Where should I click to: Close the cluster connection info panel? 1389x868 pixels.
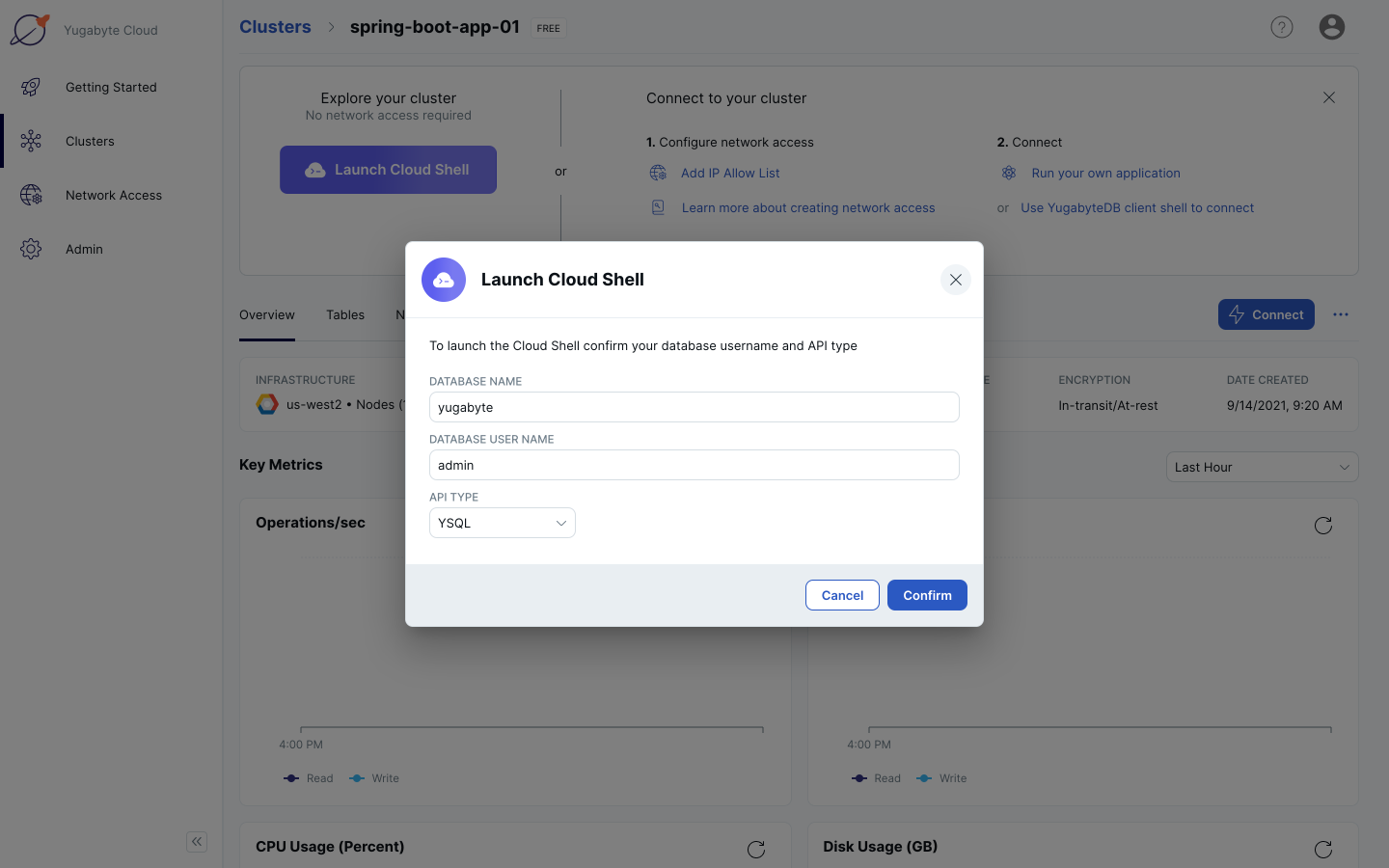1328,97
